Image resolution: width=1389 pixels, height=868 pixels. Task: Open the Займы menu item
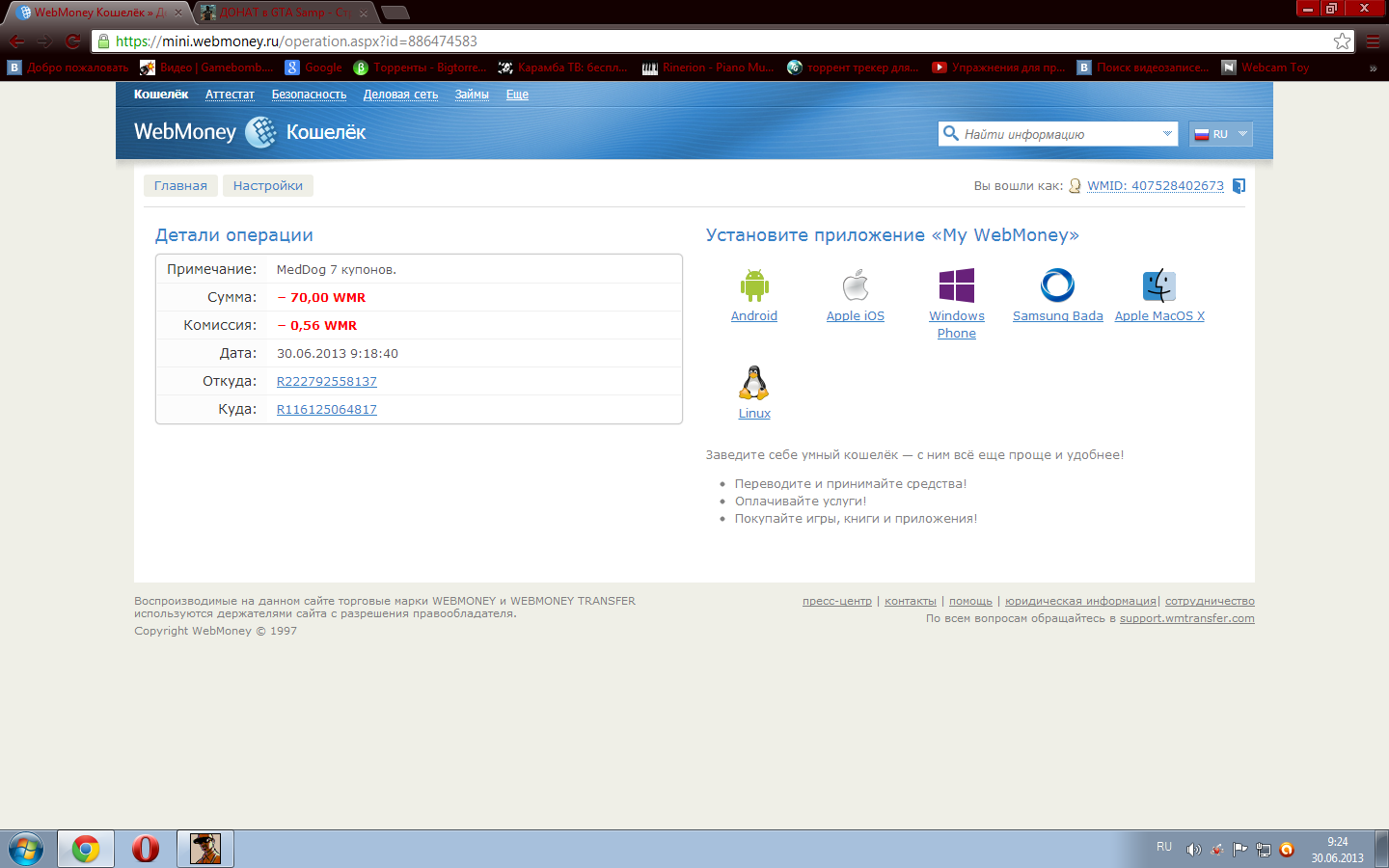(x=472, y=95)
